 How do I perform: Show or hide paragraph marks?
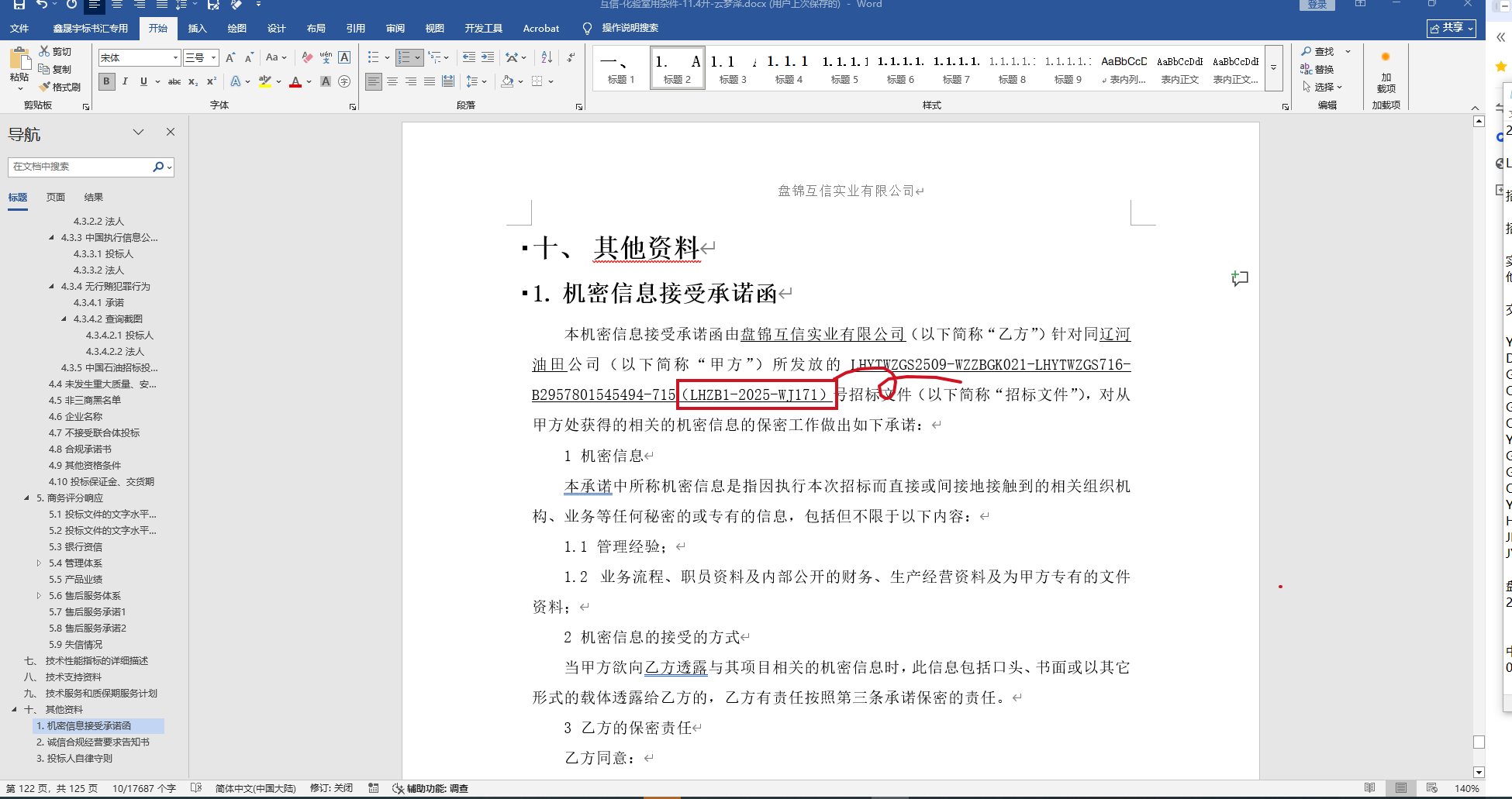(x=571, y=57)
